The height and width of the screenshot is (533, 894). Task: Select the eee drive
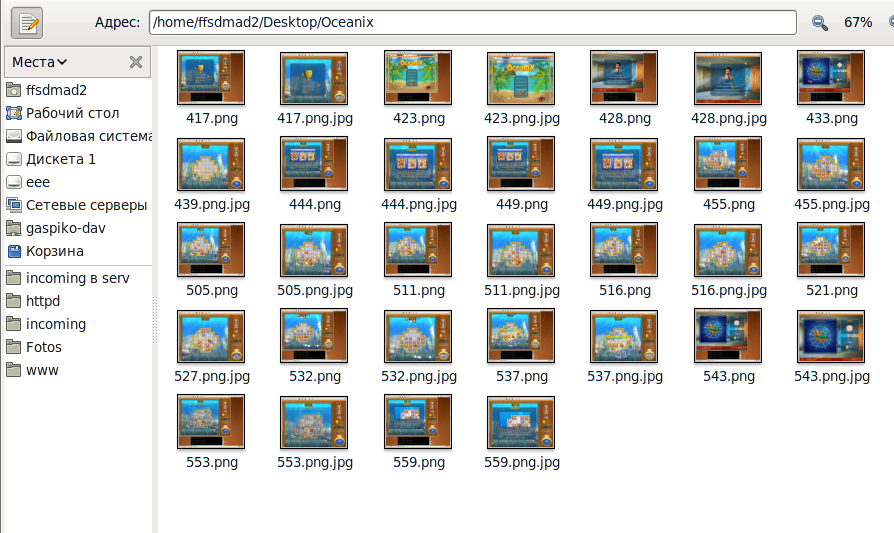pos(28,182)
